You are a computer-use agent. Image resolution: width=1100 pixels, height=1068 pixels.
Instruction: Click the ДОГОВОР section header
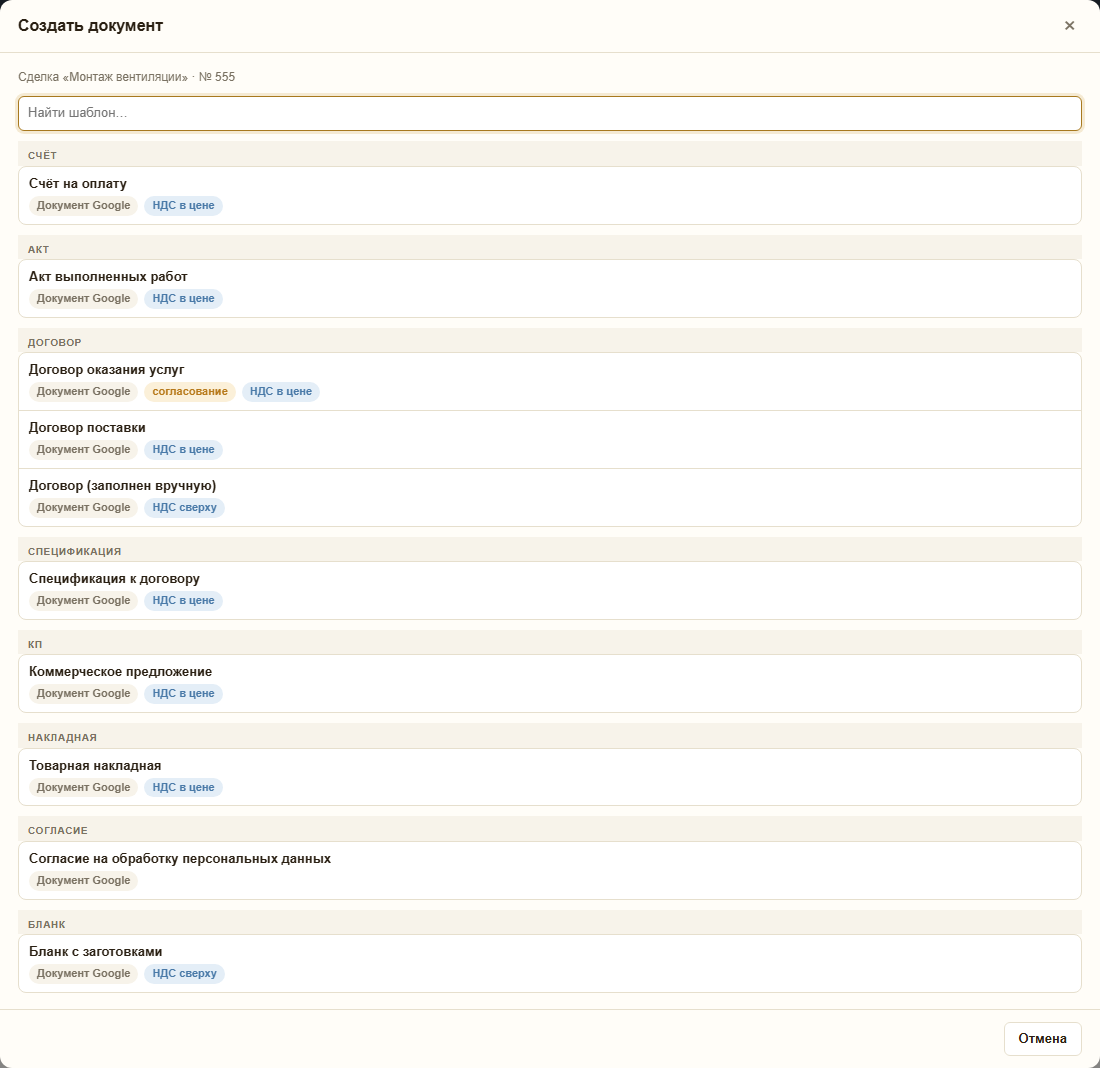(x=549, y=342)
